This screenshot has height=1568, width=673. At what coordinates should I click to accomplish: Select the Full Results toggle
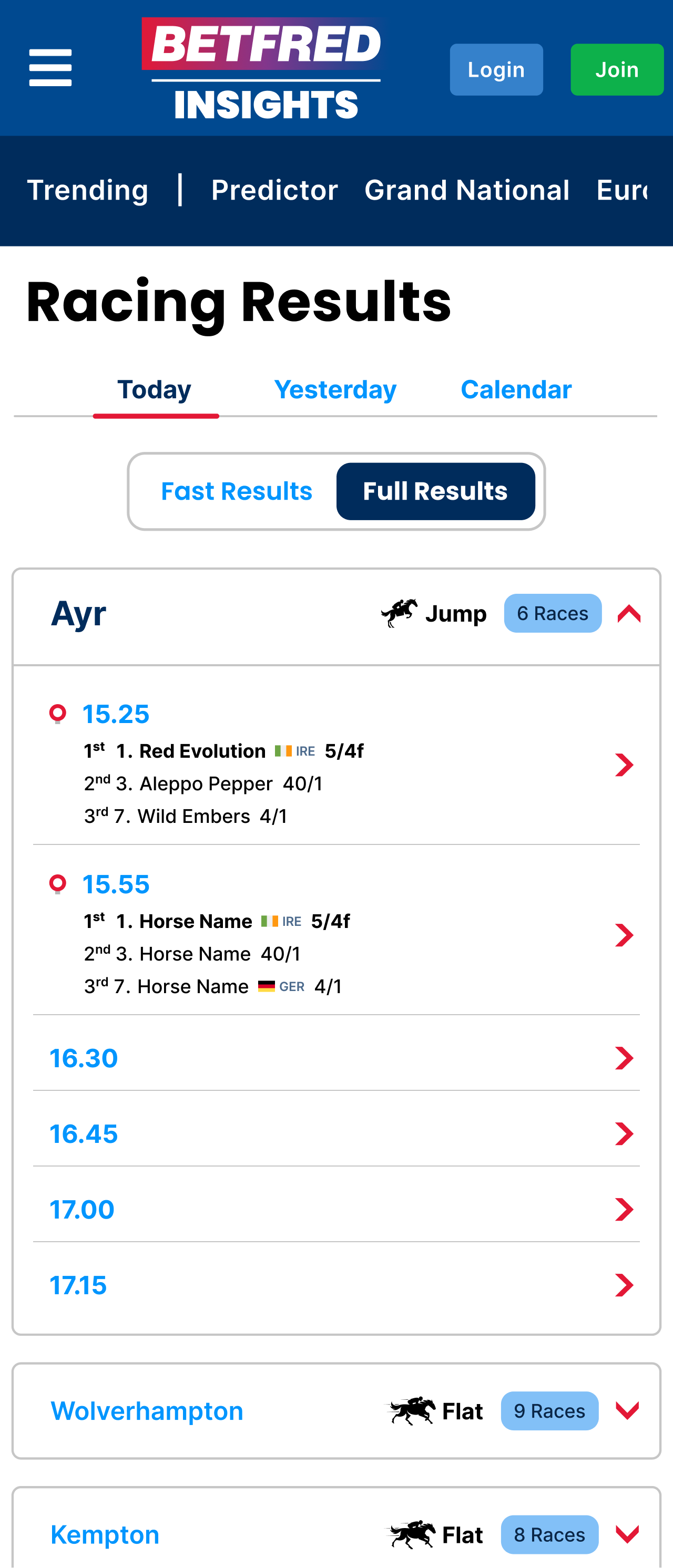(x=435, y=491)
